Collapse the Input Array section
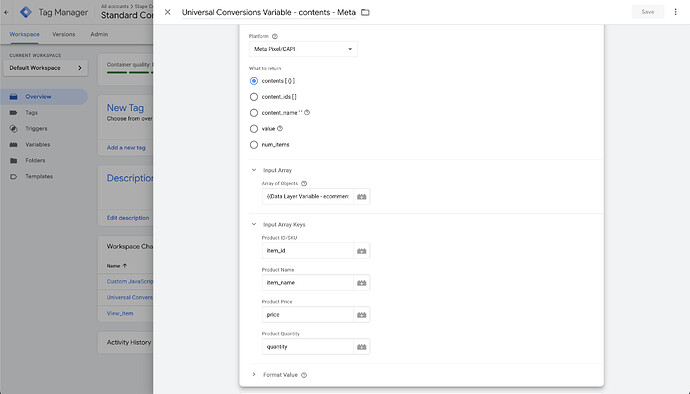690x394 pixels. pyautogui.click(x=254, y=170)
